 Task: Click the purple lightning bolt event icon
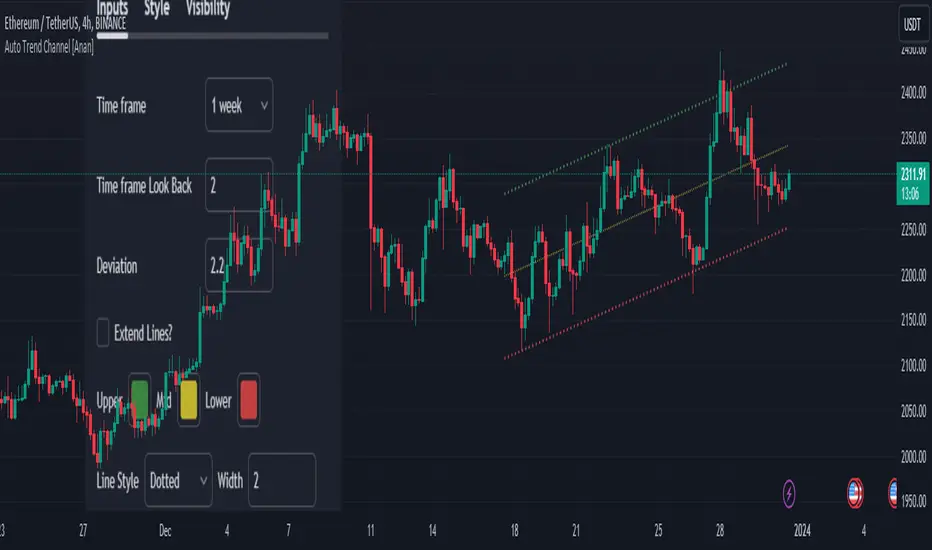791,492
